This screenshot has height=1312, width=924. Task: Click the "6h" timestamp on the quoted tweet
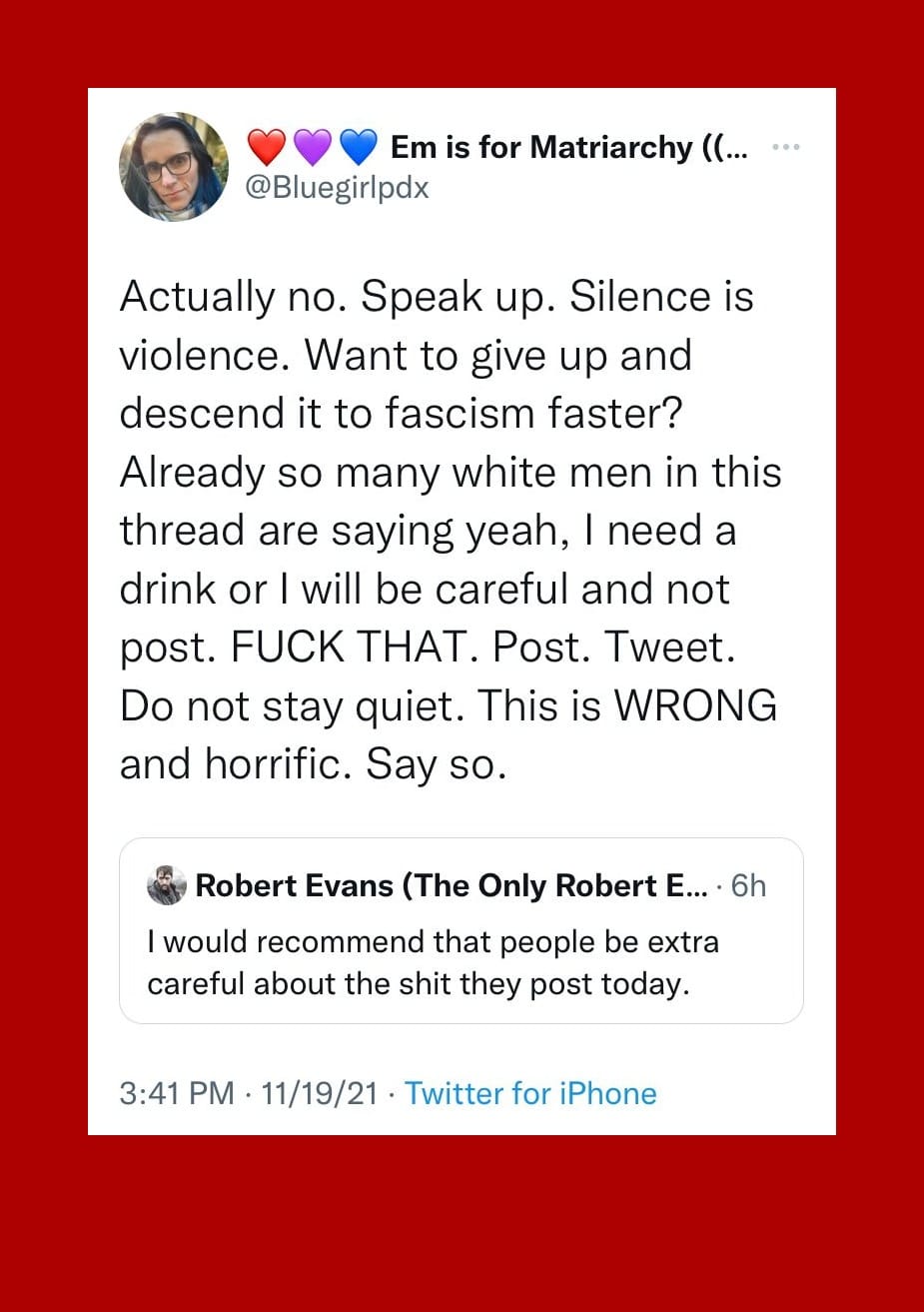(x=748, y=885)
